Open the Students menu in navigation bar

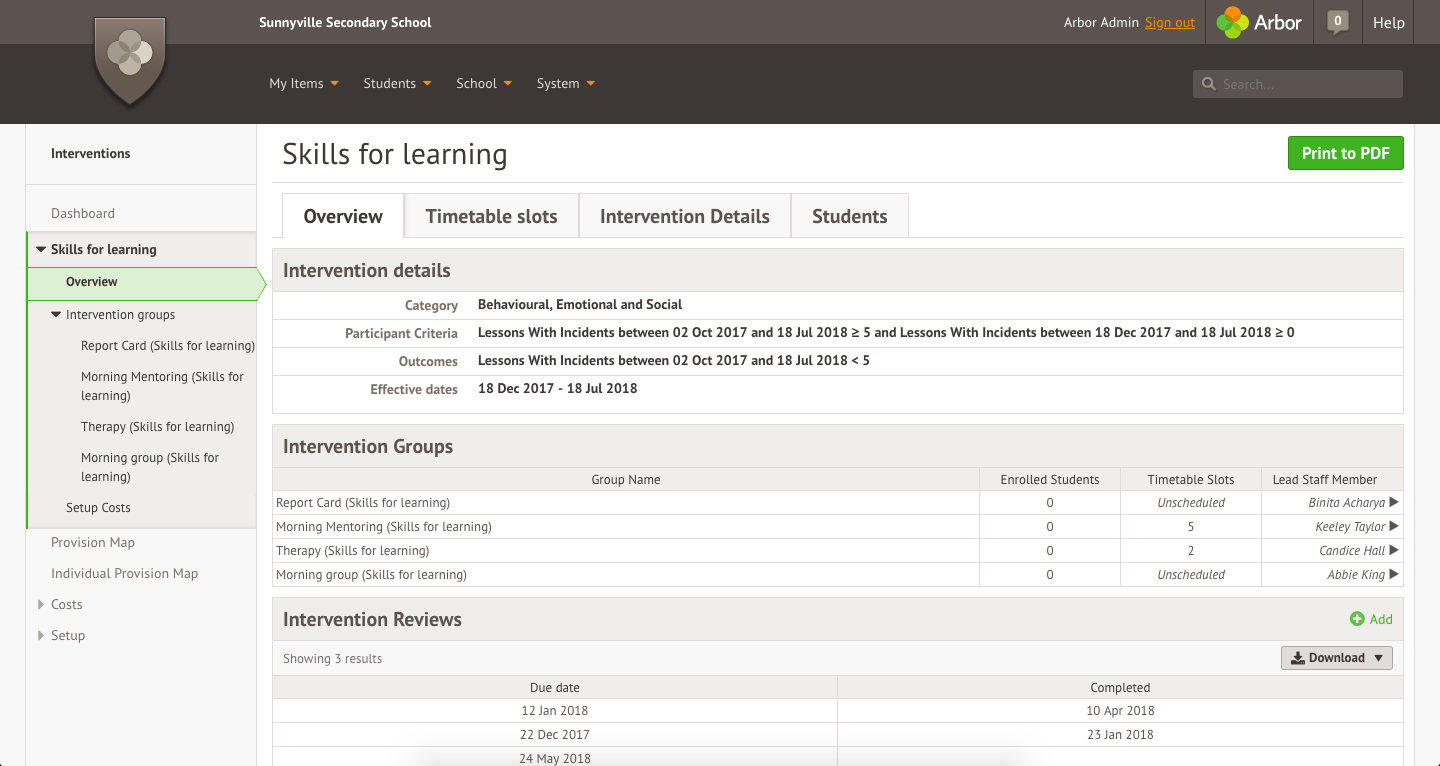[x=397, y=84]
